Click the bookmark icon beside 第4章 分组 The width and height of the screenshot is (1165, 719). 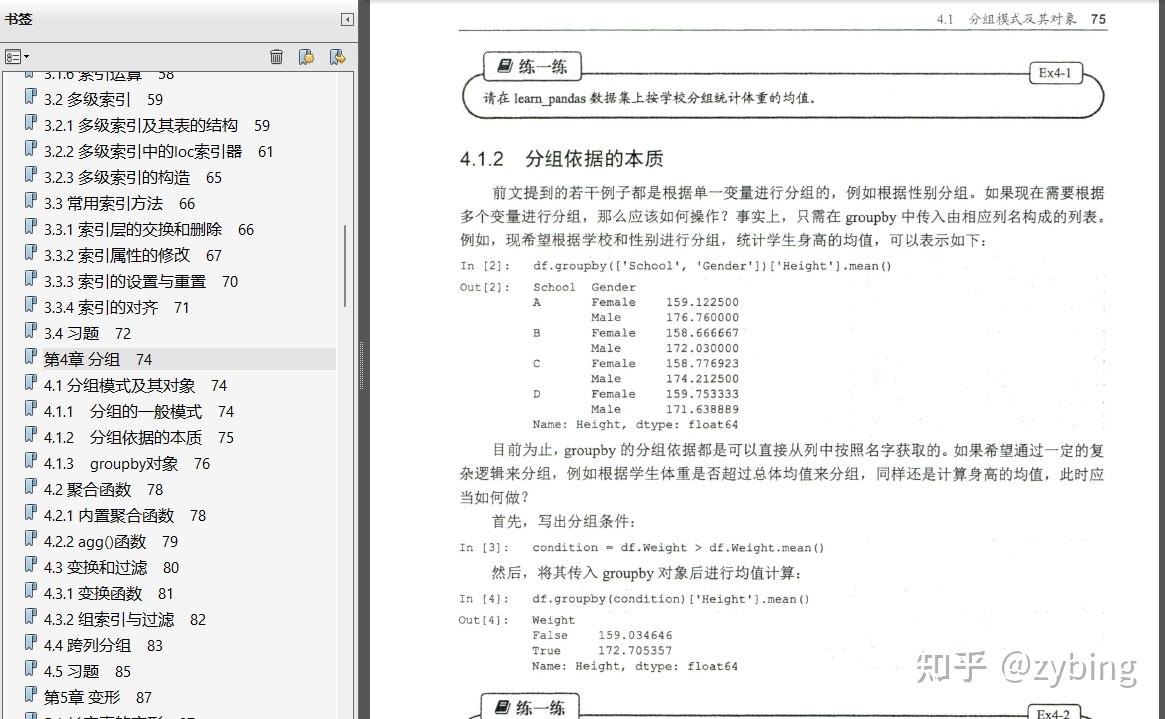pyautogui.click(x=28, y=358)
